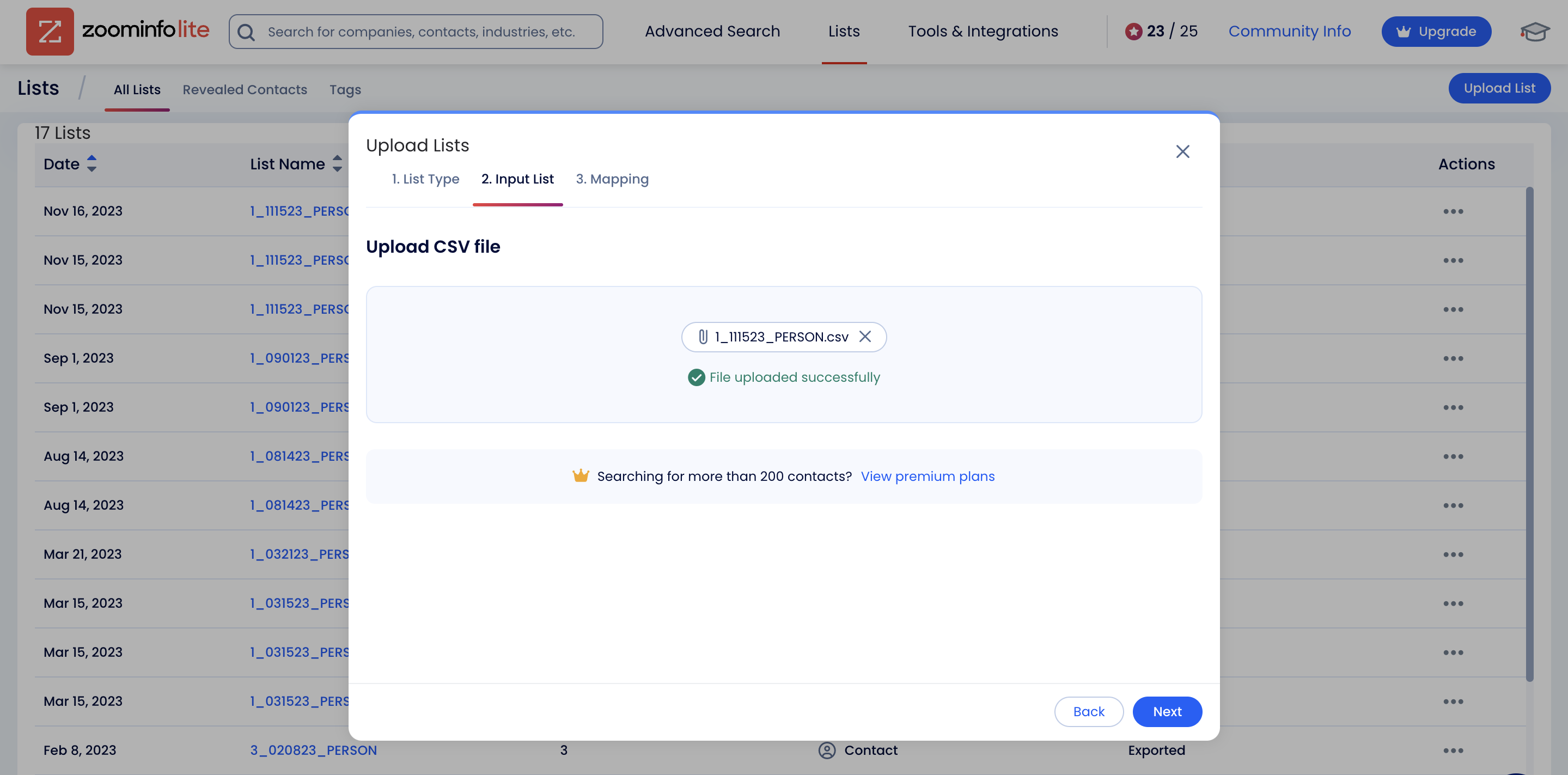Click the magnifier icon in the search bar

click(247, 32)
